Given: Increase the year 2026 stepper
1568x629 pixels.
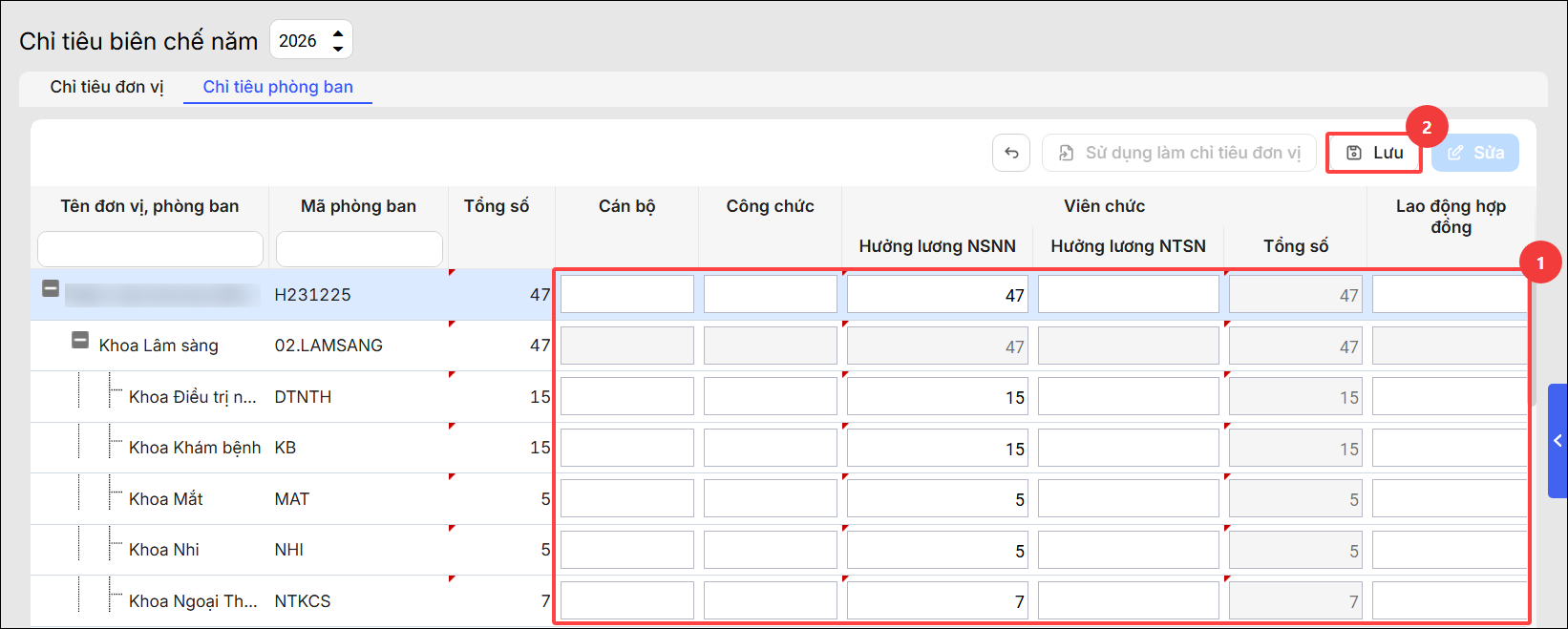Looking at the screenshot, I should click(338, 33).
